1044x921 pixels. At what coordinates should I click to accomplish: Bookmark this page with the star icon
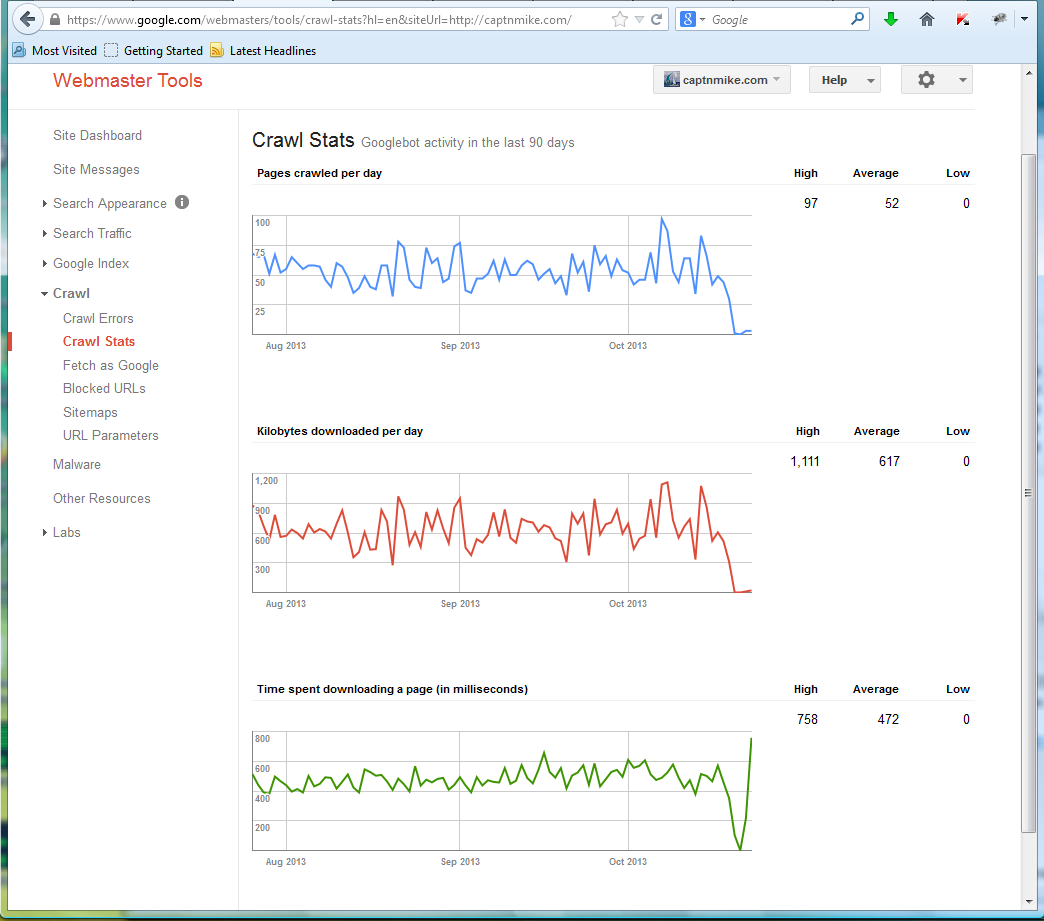[x=620, y=19]
